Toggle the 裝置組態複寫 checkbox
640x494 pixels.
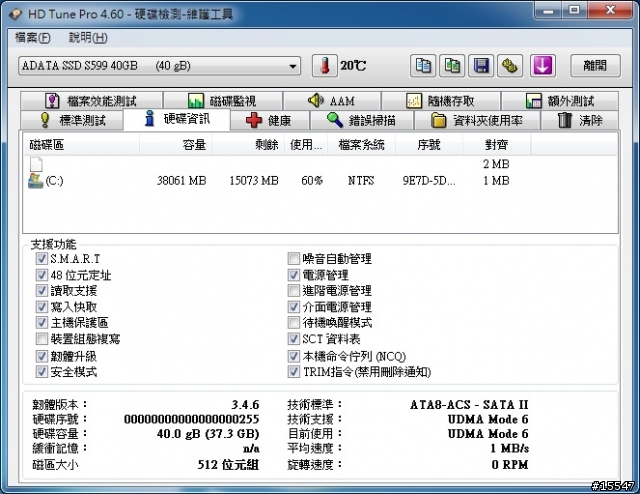click(41, 339)
